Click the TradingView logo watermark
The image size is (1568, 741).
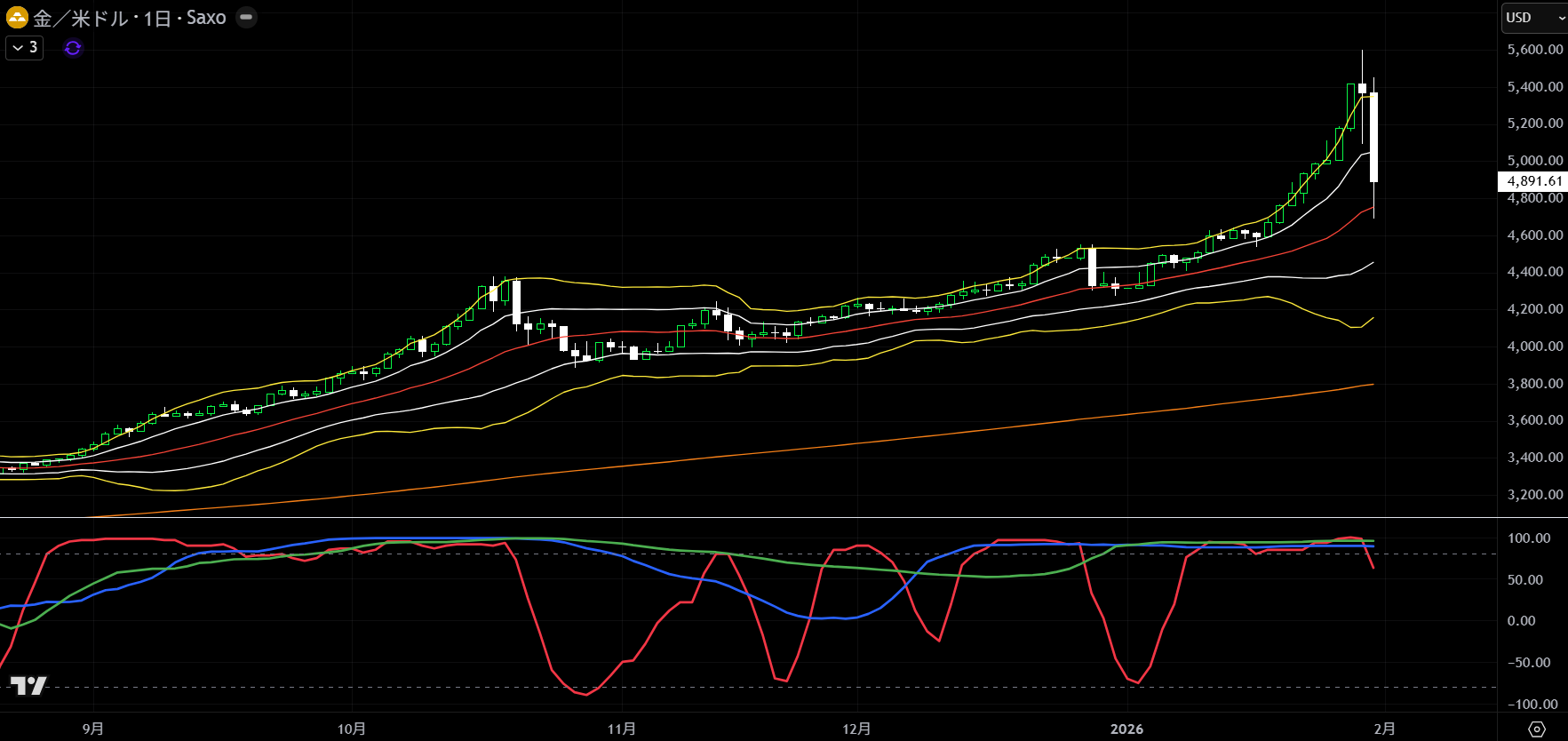[x=28, y=685]
